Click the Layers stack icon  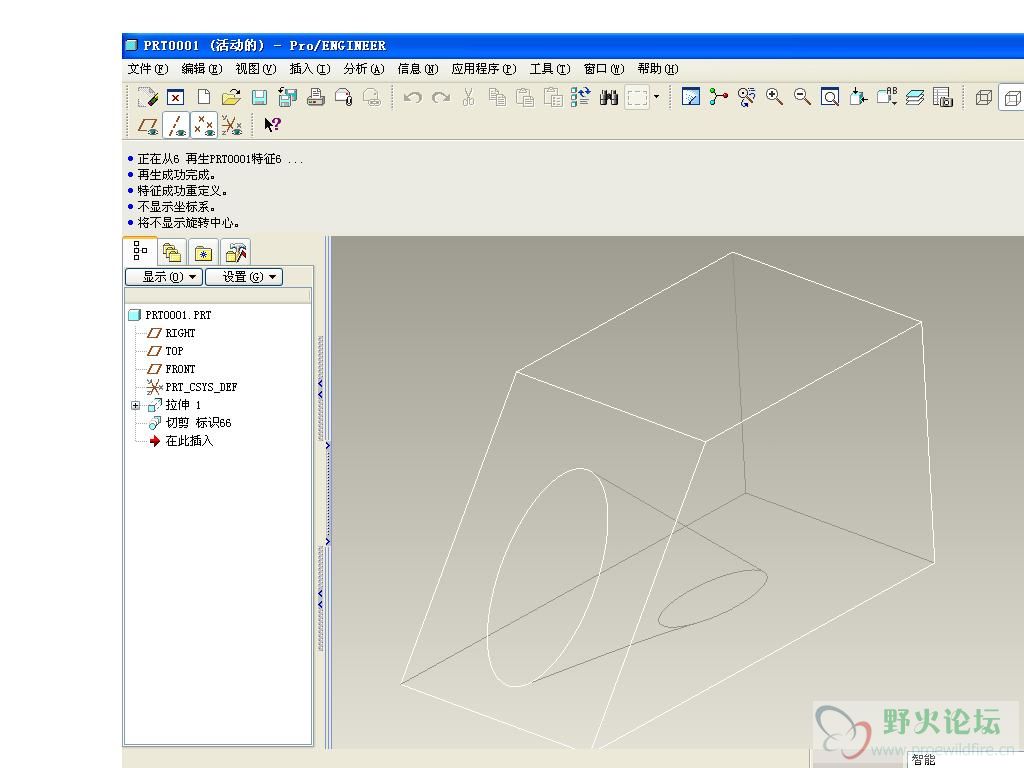point(914,97)
